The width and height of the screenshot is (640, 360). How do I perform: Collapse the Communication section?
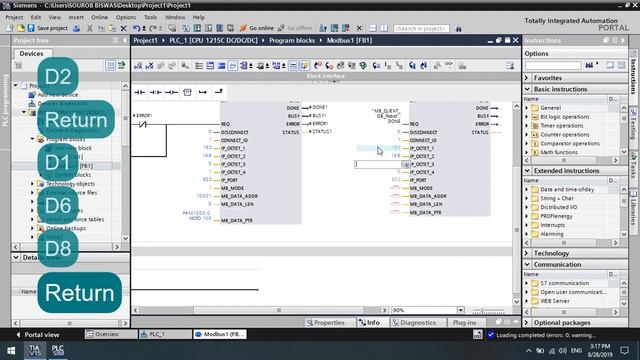[x=527, y=264]
